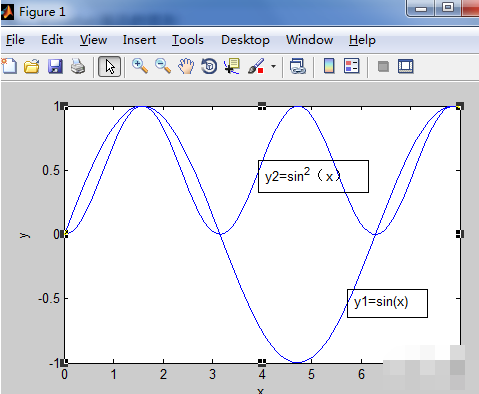Click the Link Plot icon
Image resolution: width=479 pixels, height=394 pixels.
click(x=298, y=66)
